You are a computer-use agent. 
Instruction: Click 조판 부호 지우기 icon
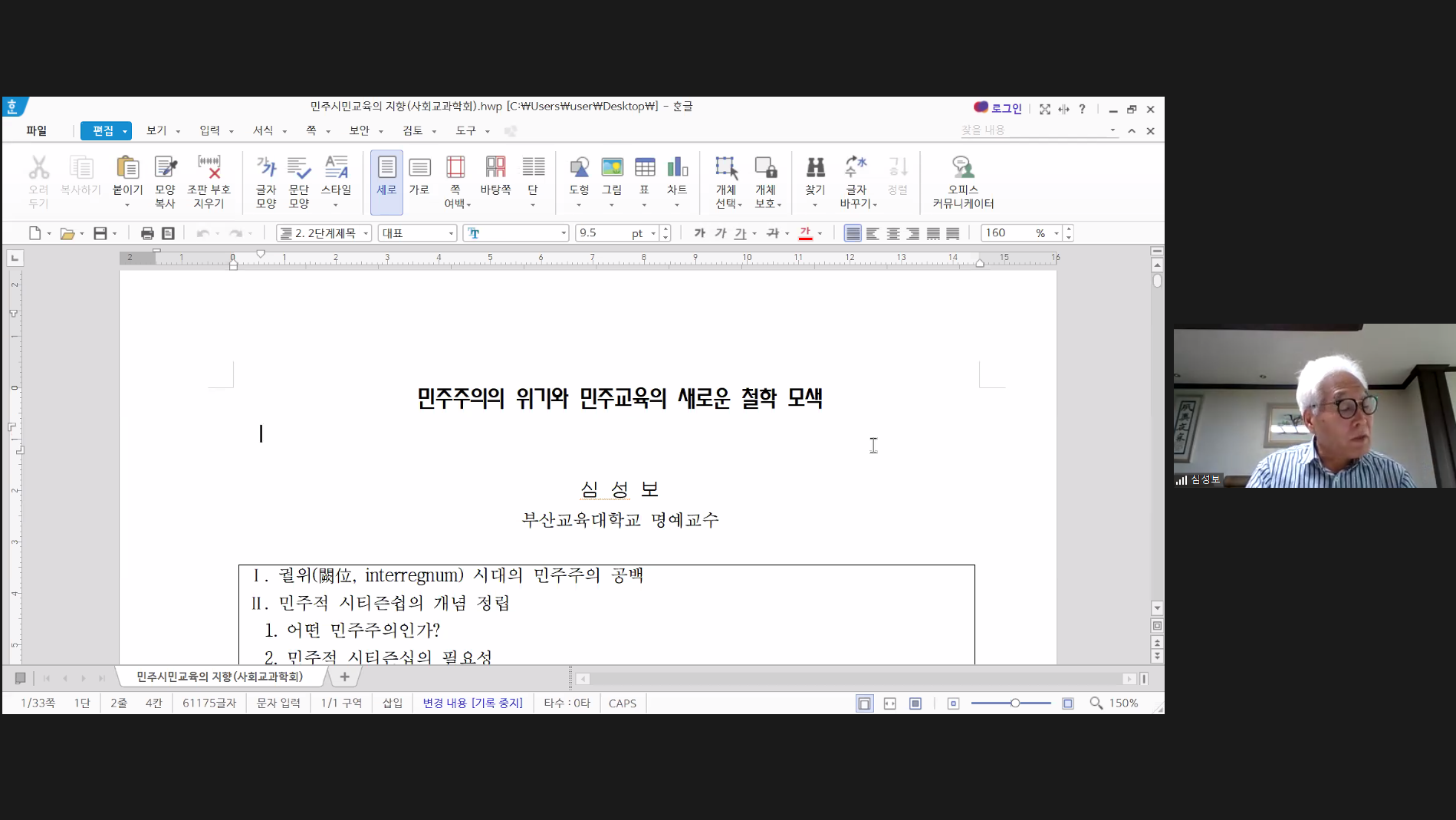209,167
